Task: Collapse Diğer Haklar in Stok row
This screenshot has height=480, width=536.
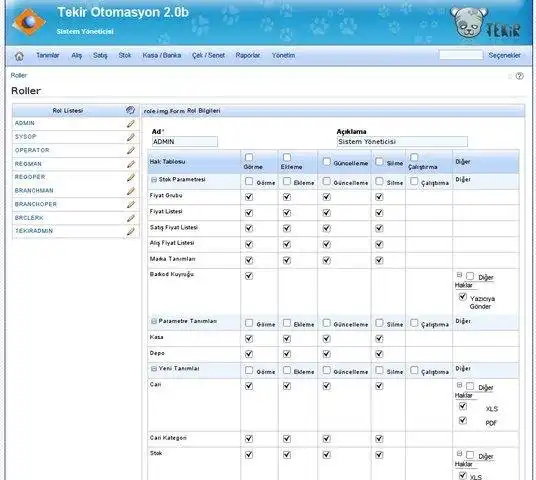Action: 459,454
